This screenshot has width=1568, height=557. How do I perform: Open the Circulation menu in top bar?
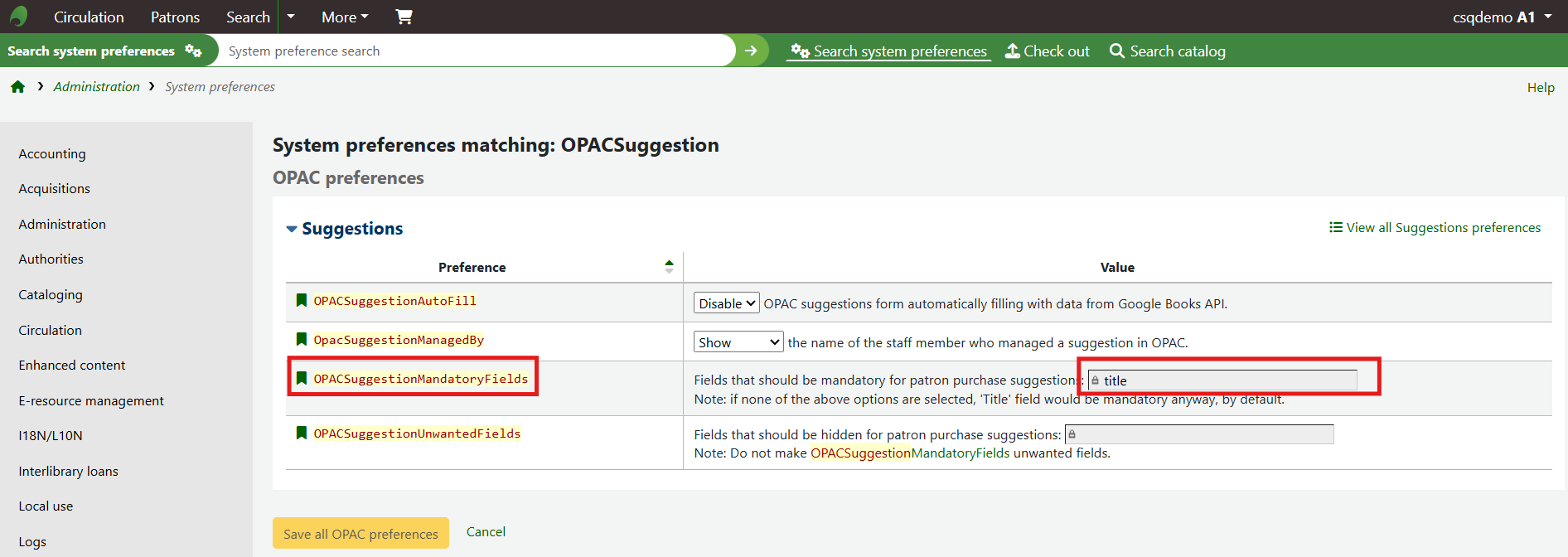tap(89, 17)
